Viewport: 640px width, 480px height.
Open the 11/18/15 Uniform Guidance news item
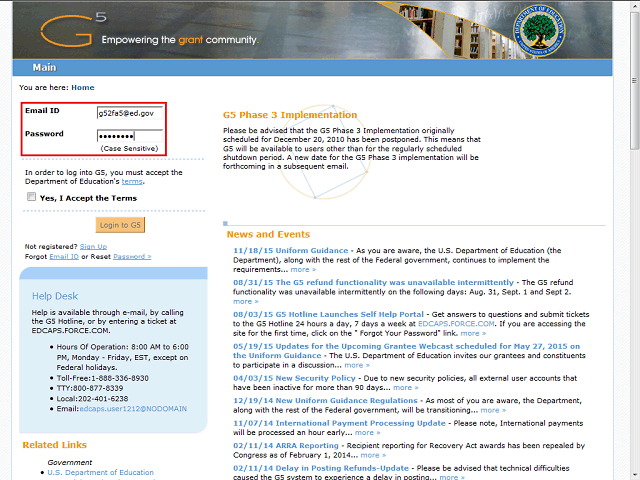(x=290, y=250)
